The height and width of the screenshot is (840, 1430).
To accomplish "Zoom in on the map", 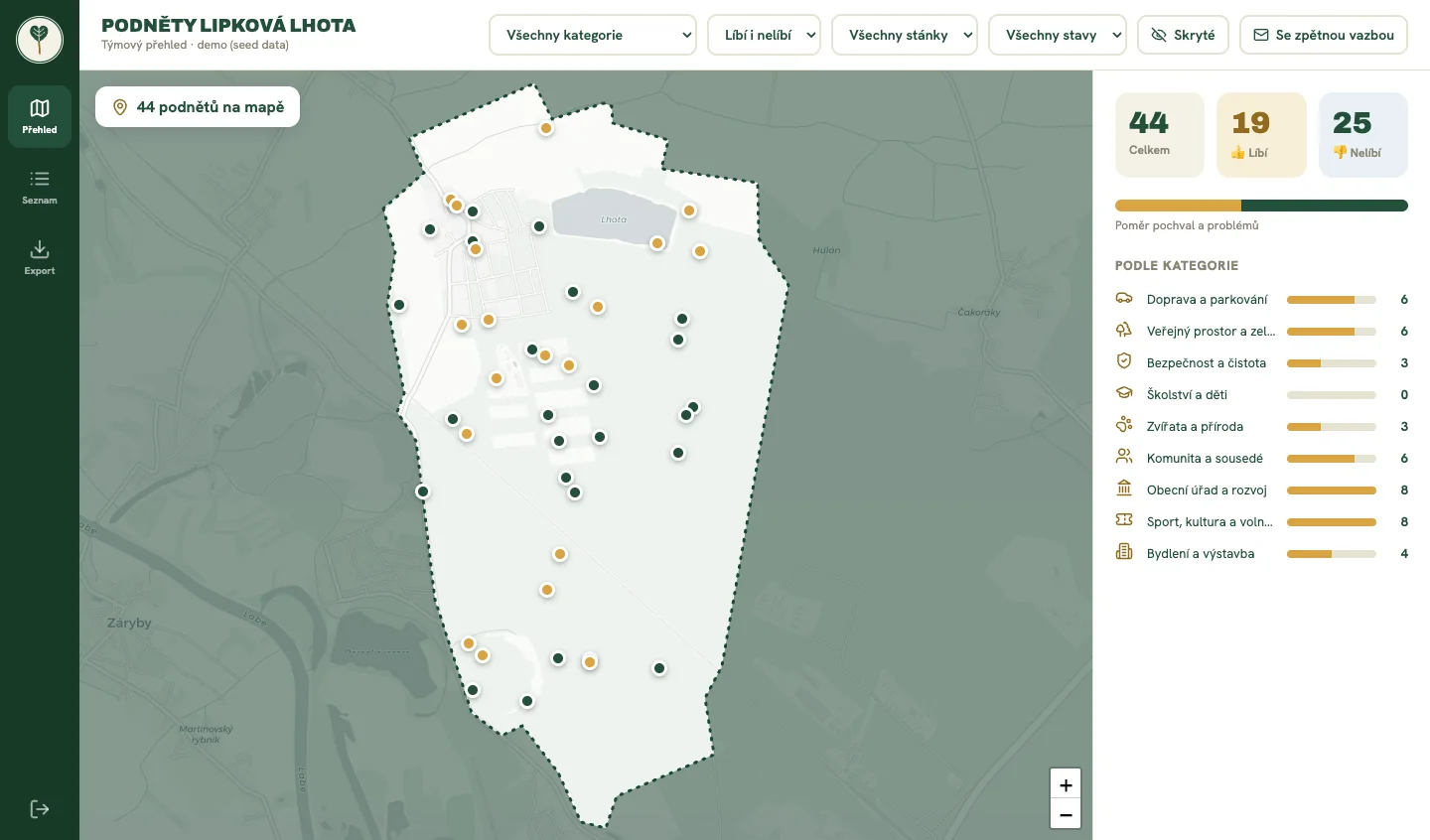I will point(1066,784).
